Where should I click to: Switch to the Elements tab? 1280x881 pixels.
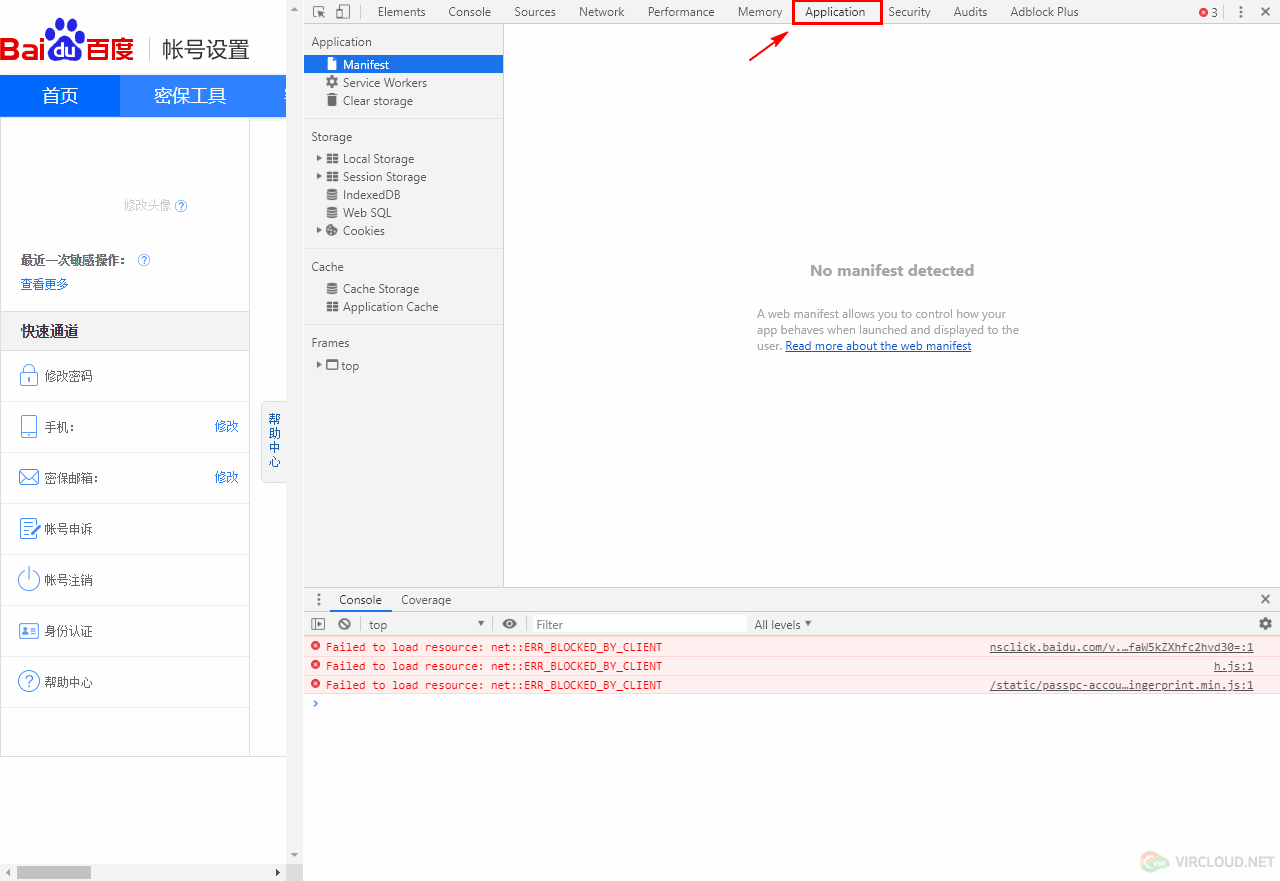(x=401, y=12)
